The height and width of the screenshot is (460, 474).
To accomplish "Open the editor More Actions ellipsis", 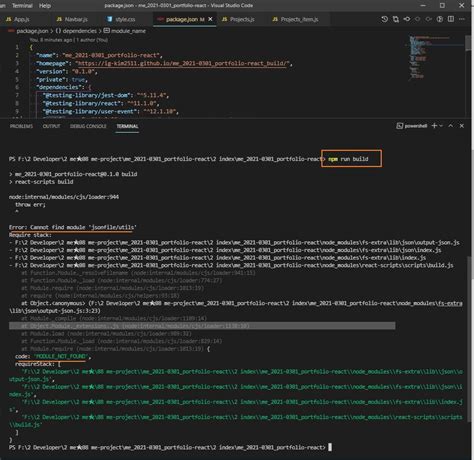I will click(x=462, y=19).
